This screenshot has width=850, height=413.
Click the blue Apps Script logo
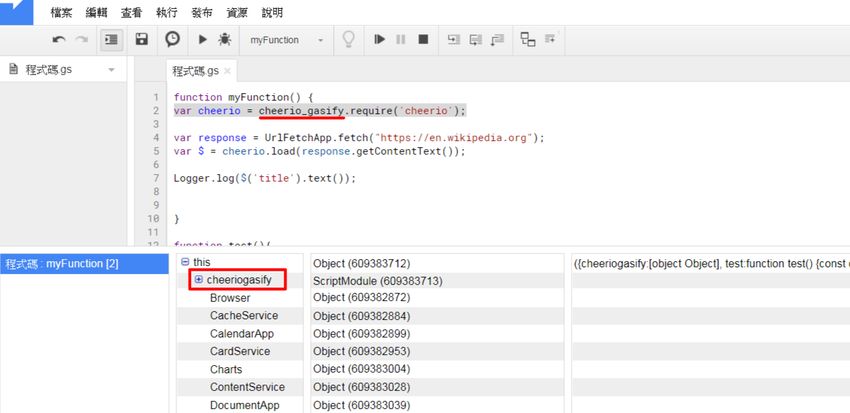(x=16, y=12)
